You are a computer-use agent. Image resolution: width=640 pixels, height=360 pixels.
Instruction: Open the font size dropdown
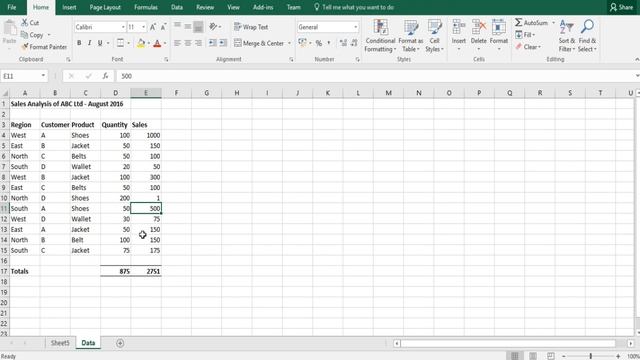click(143, 27)
